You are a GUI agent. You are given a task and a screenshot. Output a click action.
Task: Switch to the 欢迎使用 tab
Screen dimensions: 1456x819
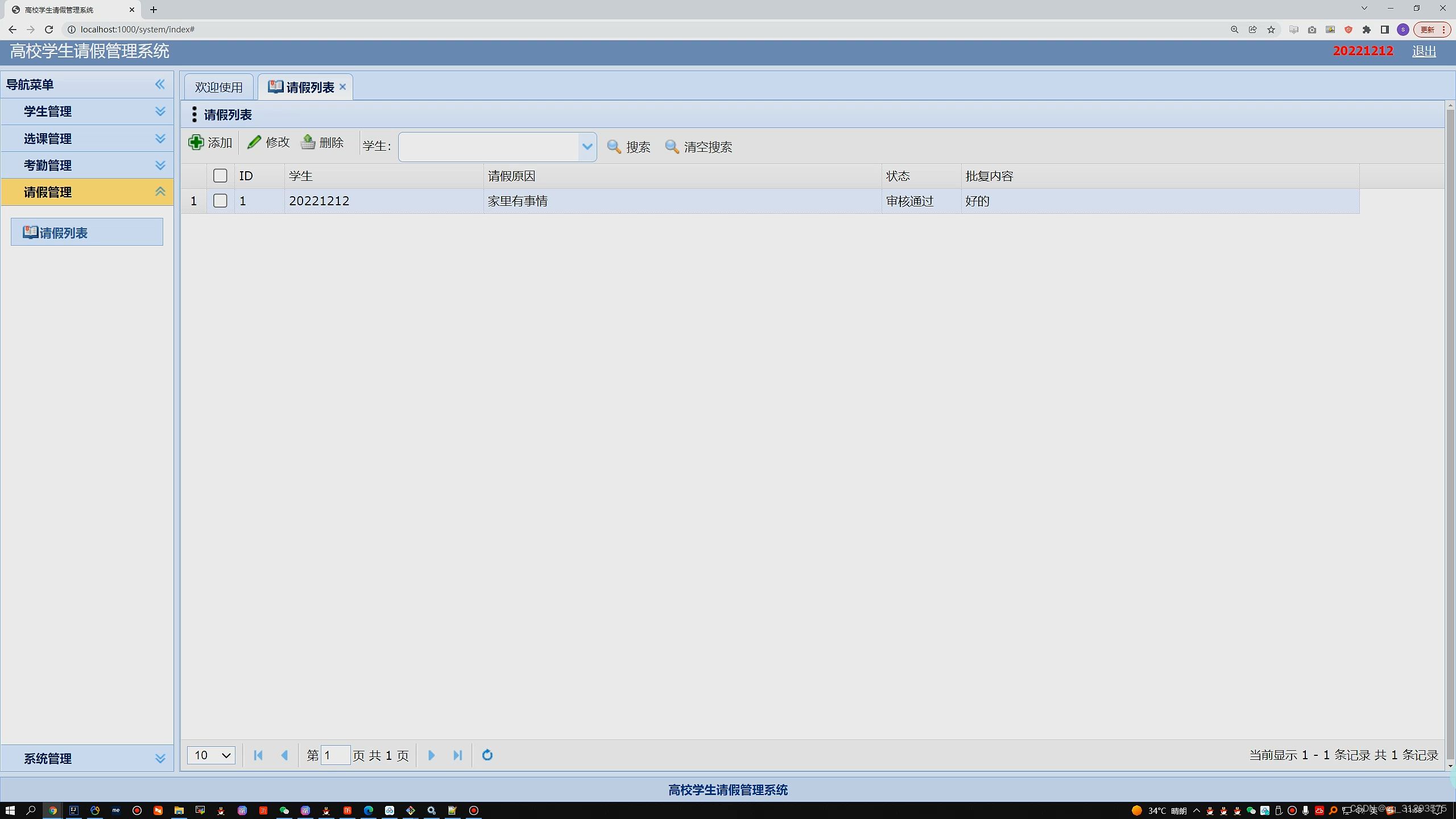[x=219, y=87]
